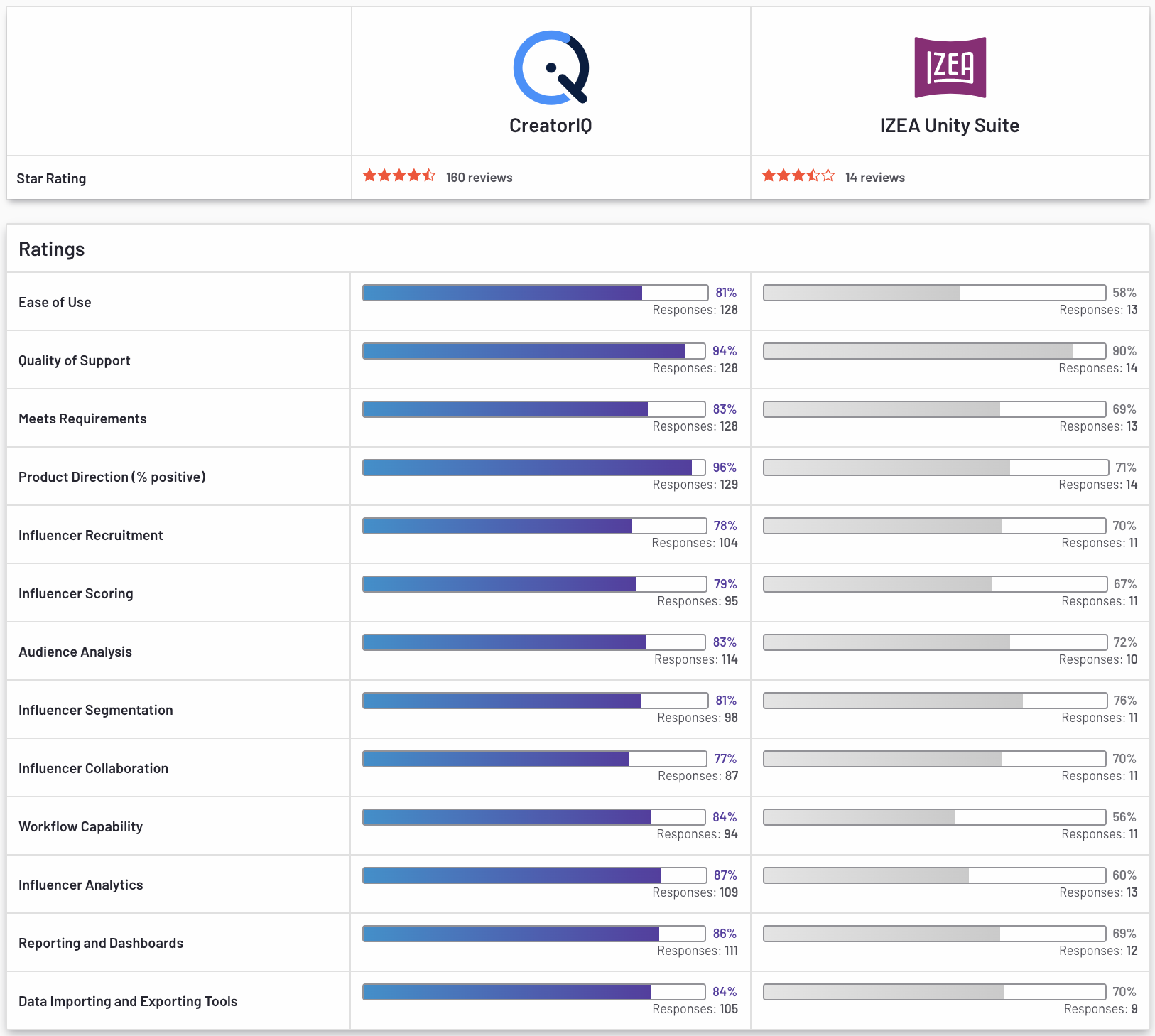Click CreatorIQ's 78% Influencer Recruitment value
This screenshot has height=1036, width=1155.
click(x=725, y=526)
